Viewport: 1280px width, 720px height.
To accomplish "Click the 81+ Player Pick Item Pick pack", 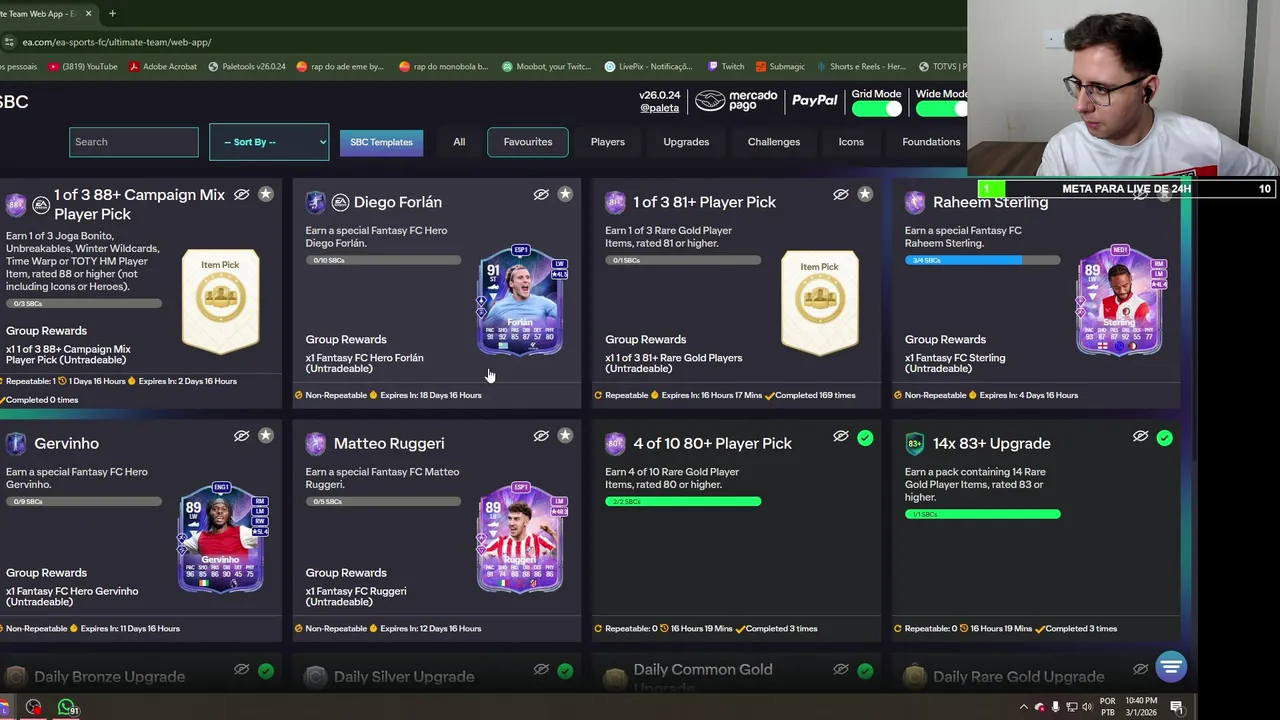I will pyautogui.click(x=820, y=302).
